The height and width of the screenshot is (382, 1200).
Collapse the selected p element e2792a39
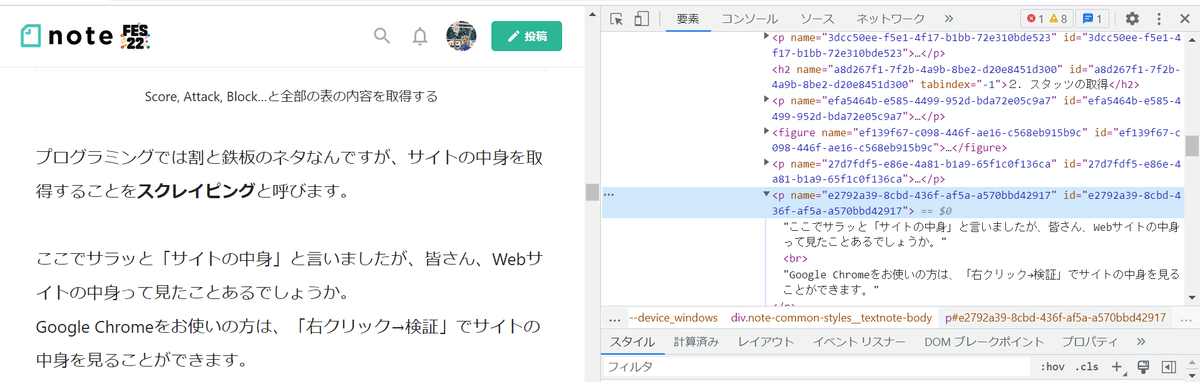pyautogui.click(x=767, y=195)
